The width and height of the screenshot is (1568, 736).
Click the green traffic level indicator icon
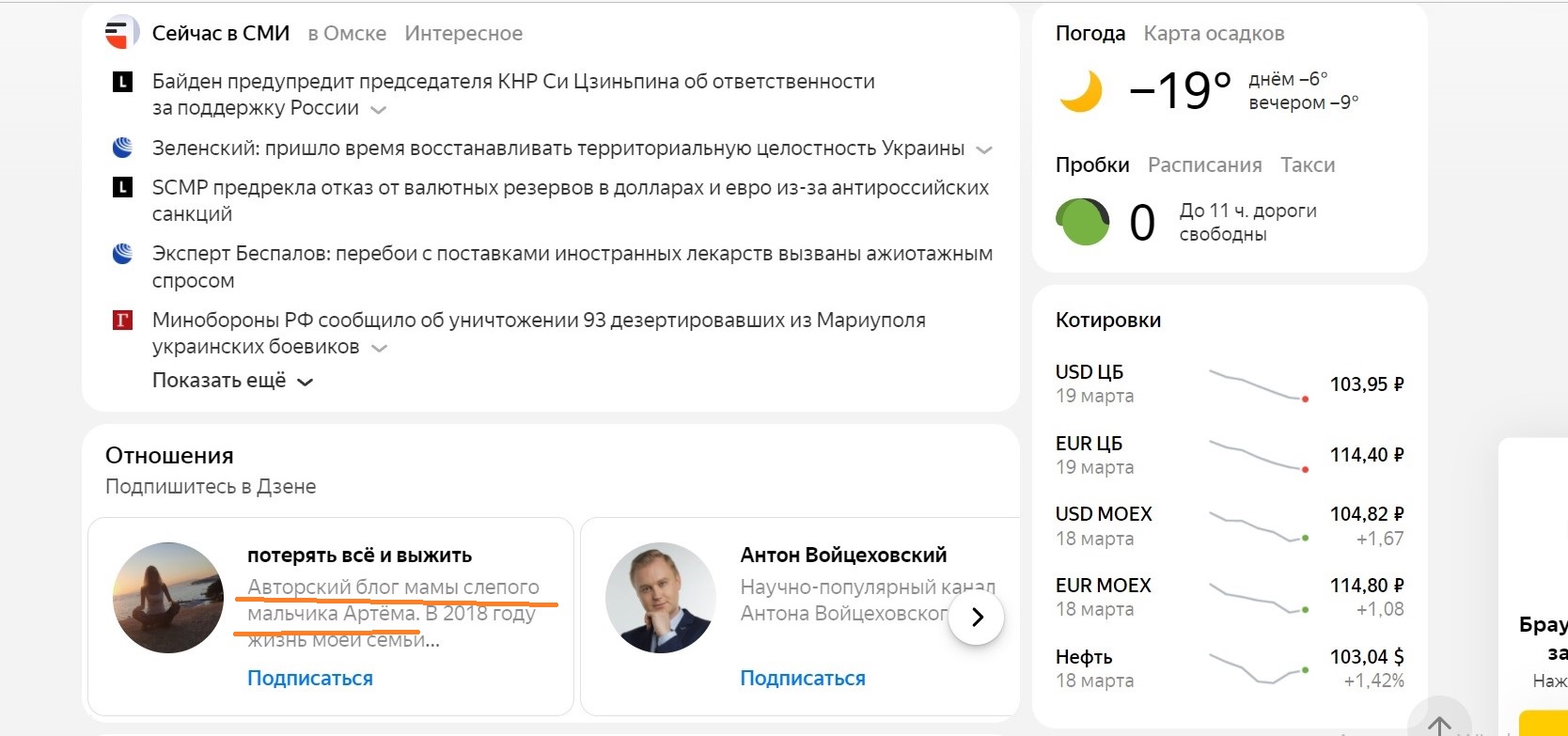click(x=1082, y=222)
